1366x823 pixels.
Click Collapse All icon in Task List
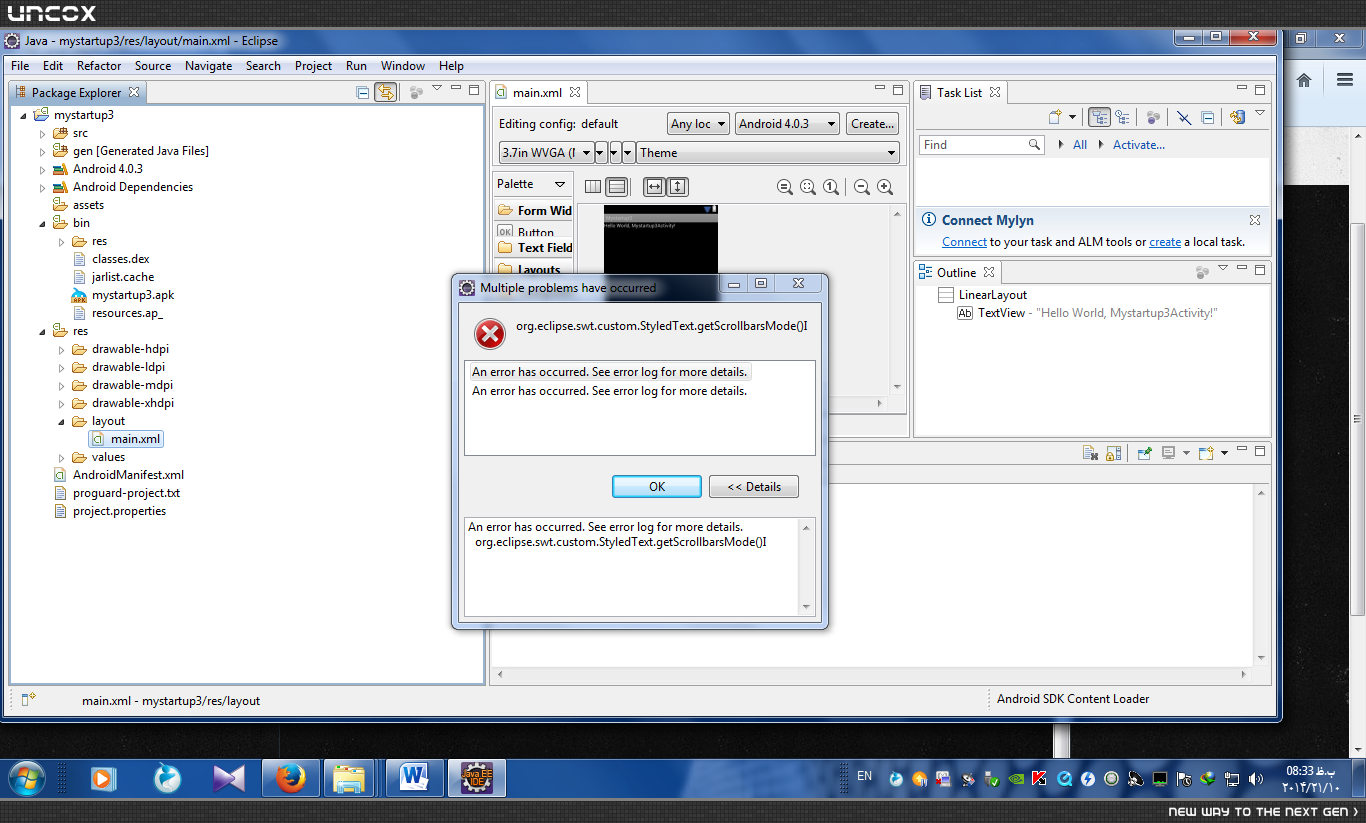click(x=1207, y=117)
